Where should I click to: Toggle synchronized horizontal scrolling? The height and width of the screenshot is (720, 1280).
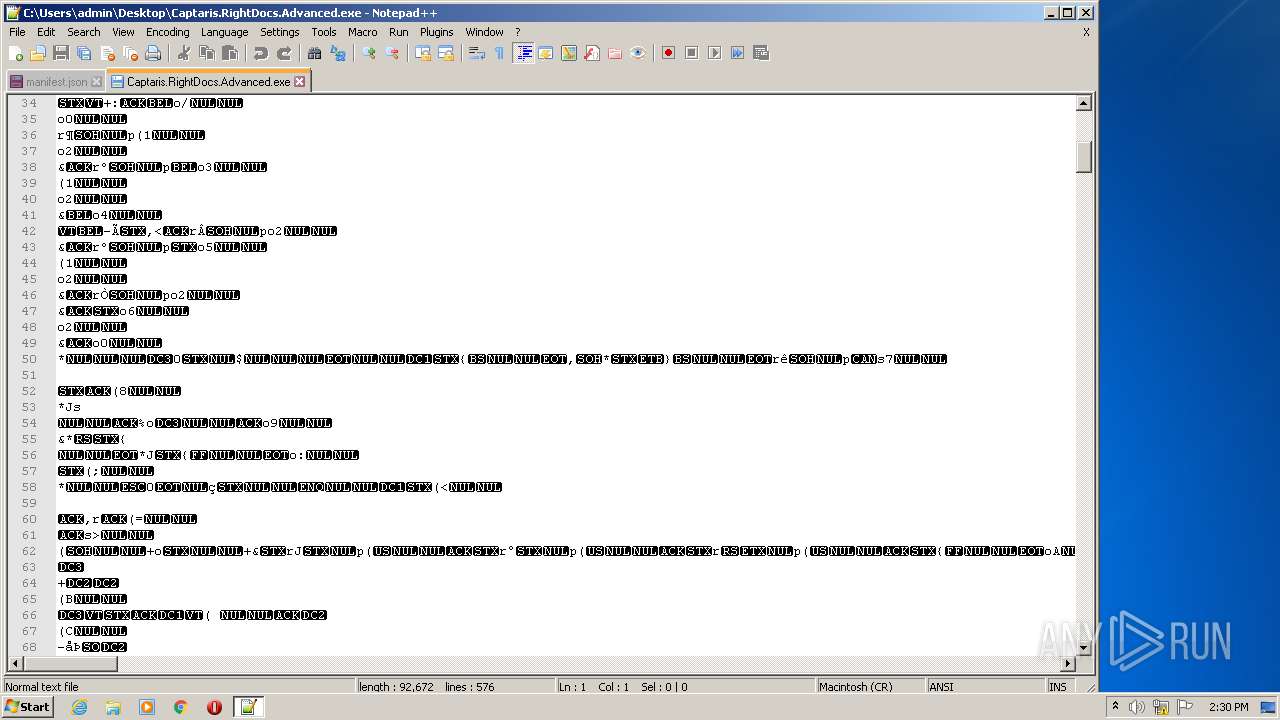(x=446, y=53)
